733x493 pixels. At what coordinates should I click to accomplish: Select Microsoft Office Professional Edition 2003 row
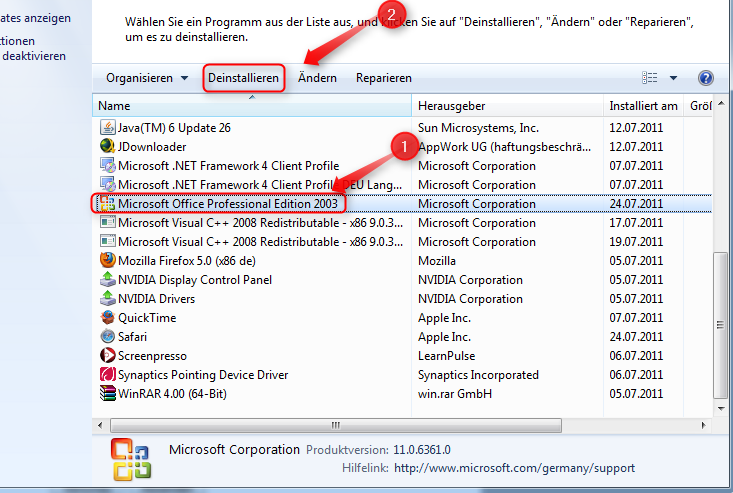click(230, 204)
